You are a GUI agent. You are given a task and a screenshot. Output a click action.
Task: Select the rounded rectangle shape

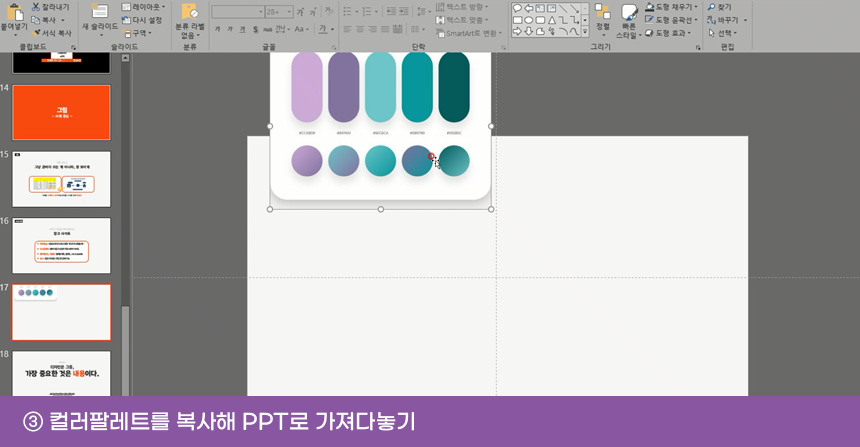coord(540,20)
